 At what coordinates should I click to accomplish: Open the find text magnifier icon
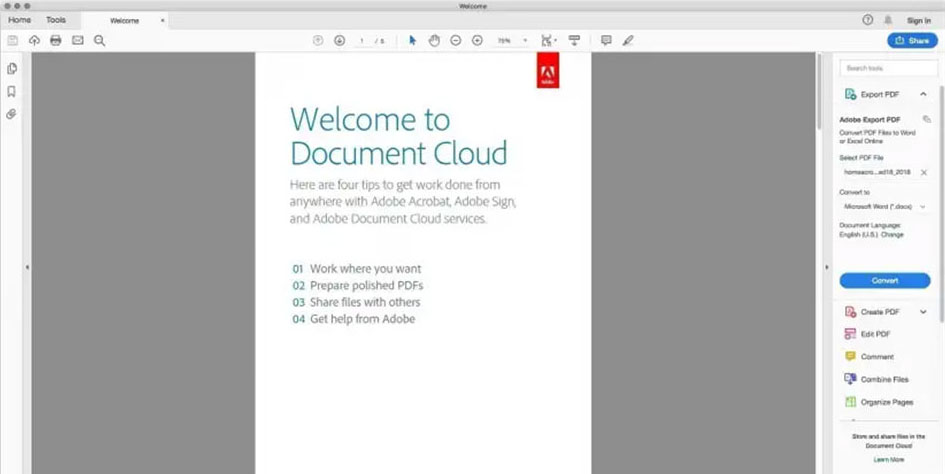coord(99,40)
